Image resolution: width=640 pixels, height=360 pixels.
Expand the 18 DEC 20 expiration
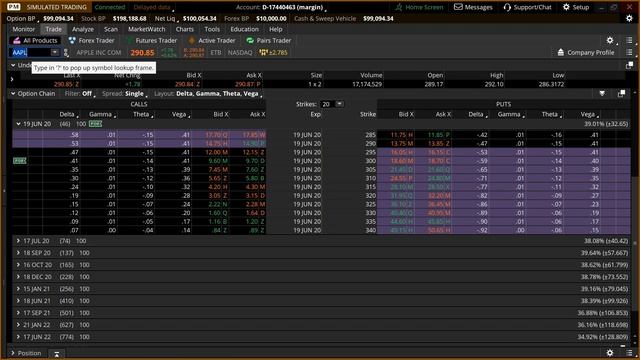click(x=18, y=277)
